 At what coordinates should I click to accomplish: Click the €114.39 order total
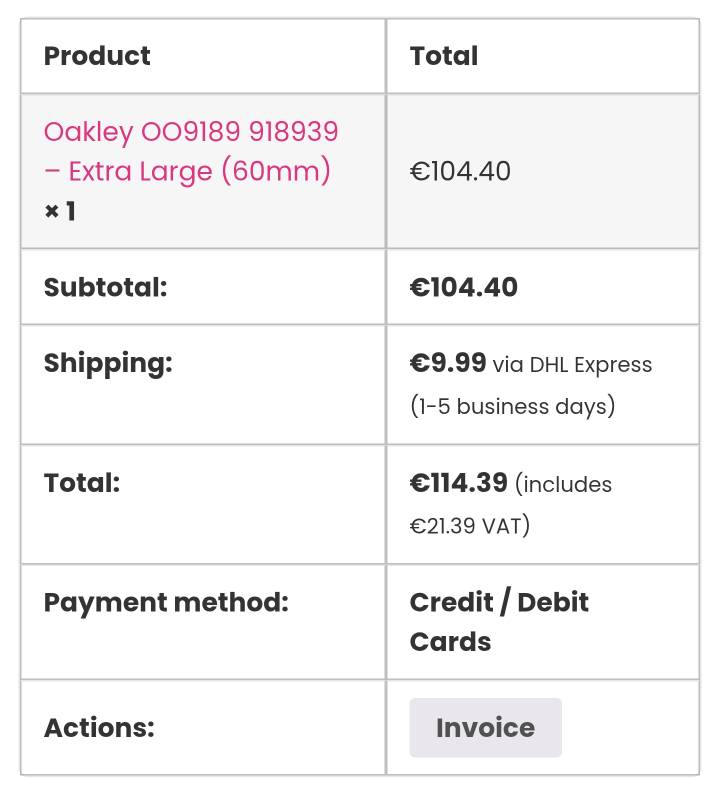[x=459, y=484]
